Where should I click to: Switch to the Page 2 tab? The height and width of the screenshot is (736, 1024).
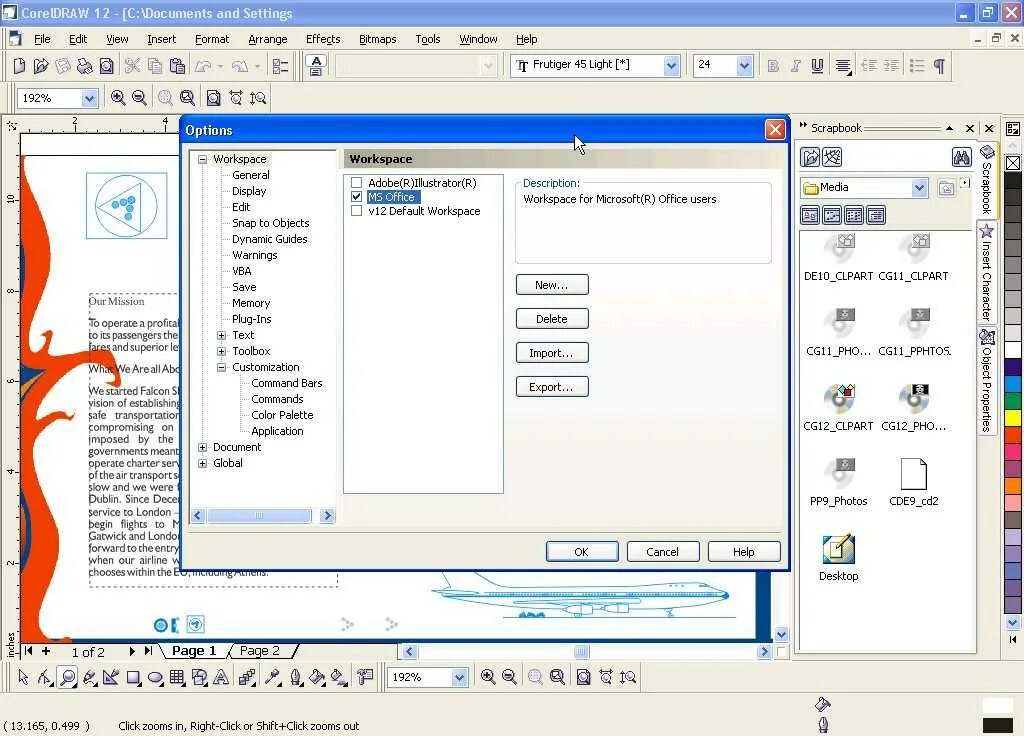tap(260, 650)
